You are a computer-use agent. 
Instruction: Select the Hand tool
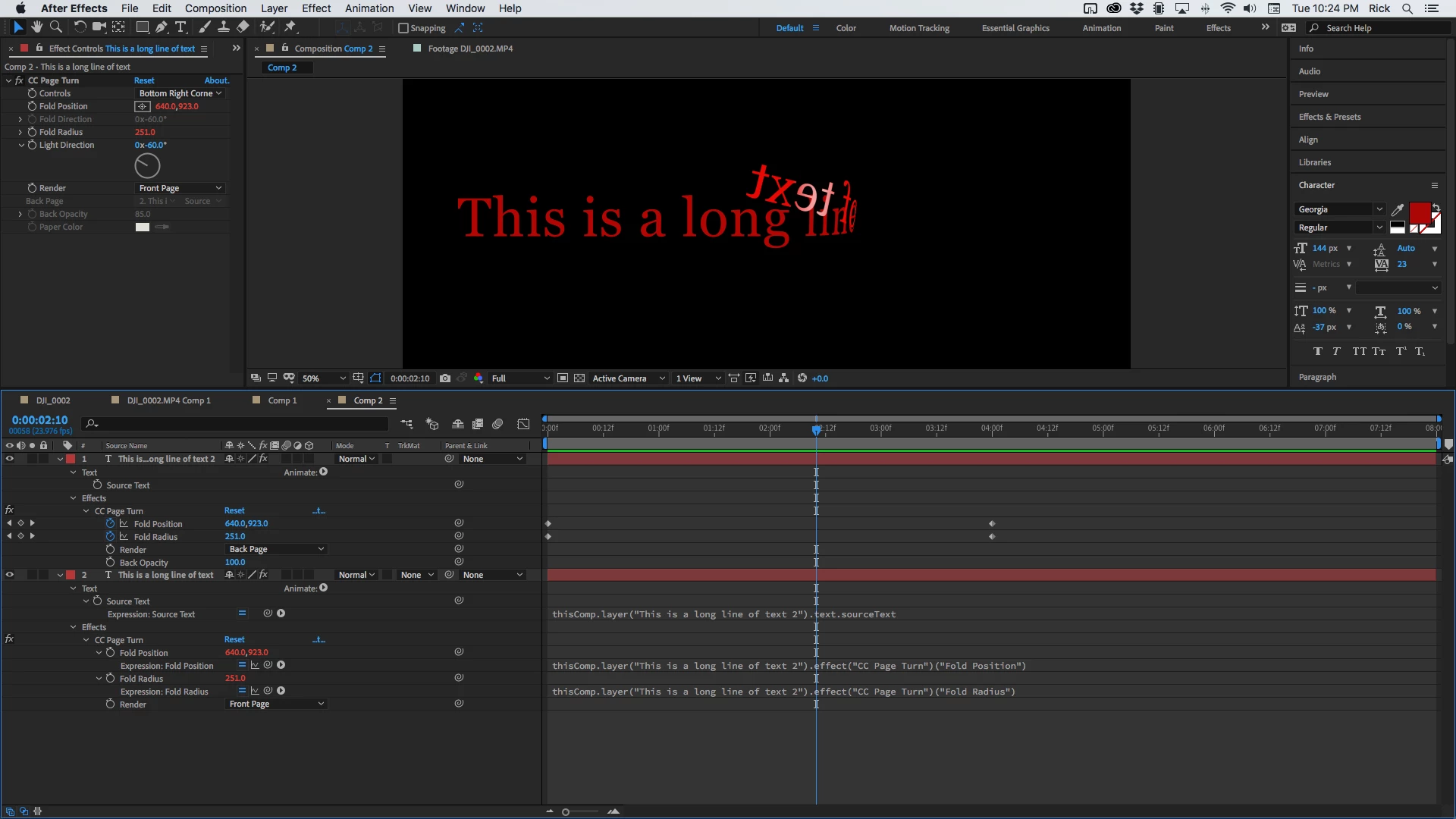36,27
